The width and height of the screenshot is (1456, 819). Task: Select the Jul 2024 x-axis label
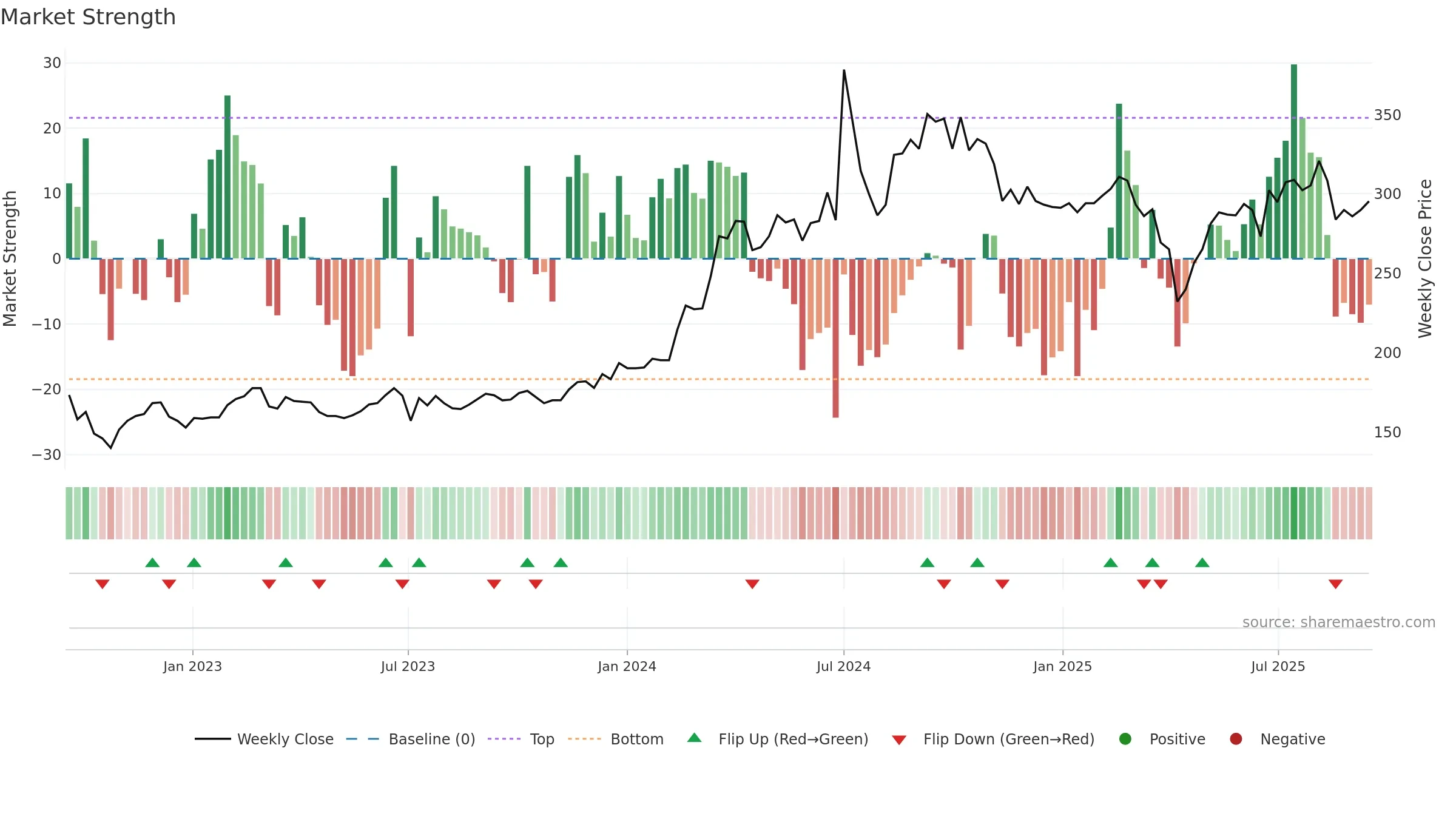point(843,666)
